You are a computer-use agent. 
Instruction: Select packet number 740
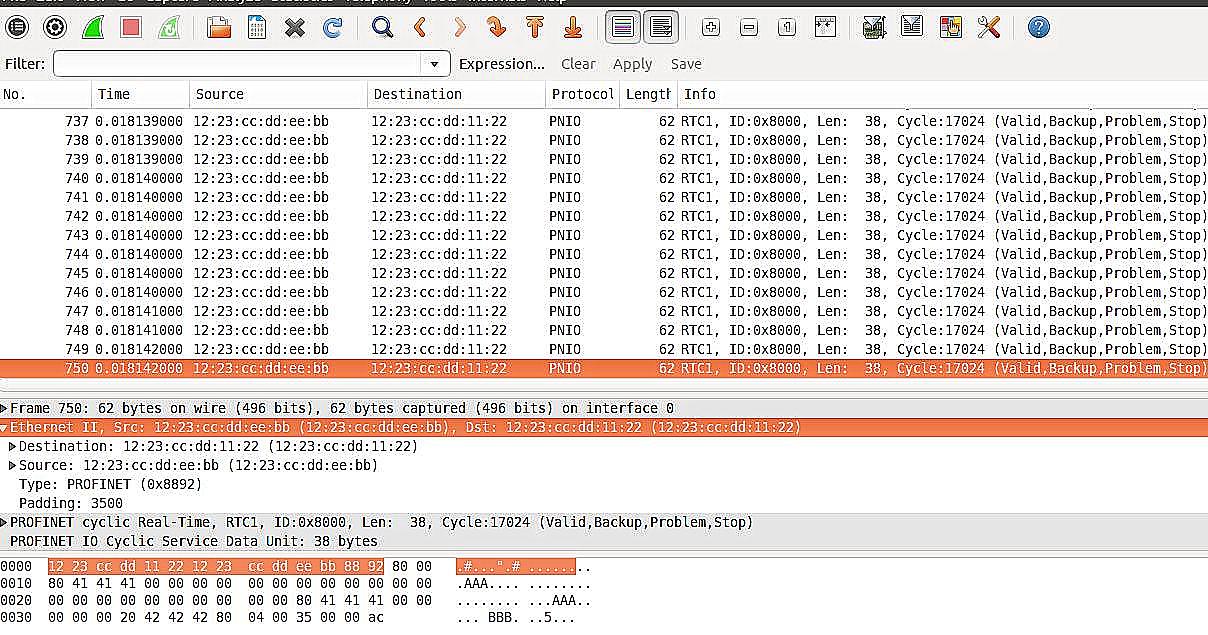coord(604,178)
